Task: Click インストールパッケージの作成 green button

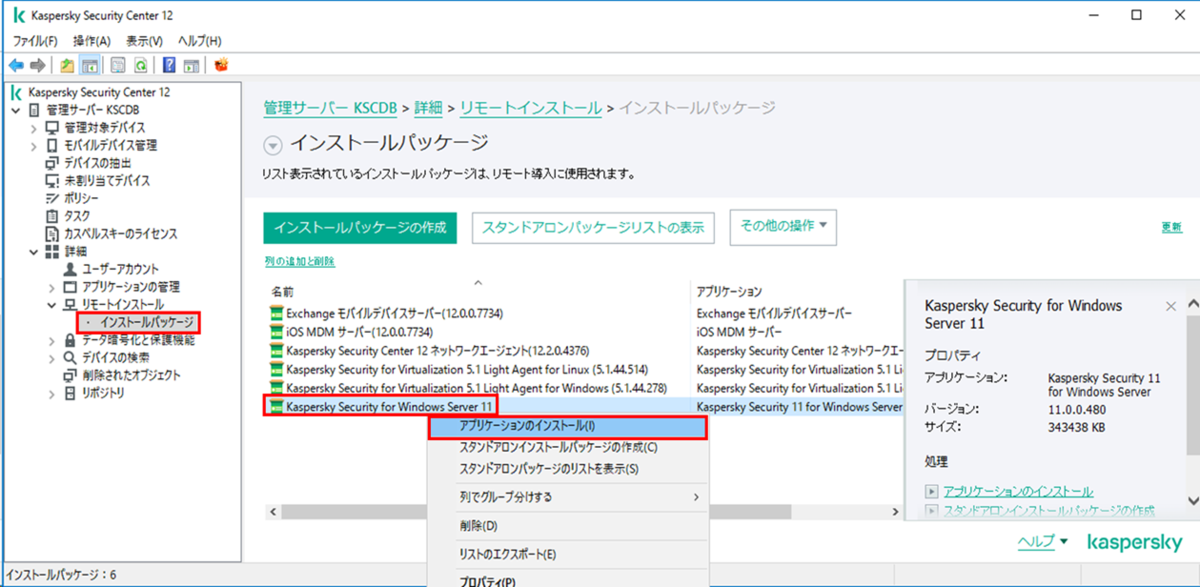Action: pos(360,227)
